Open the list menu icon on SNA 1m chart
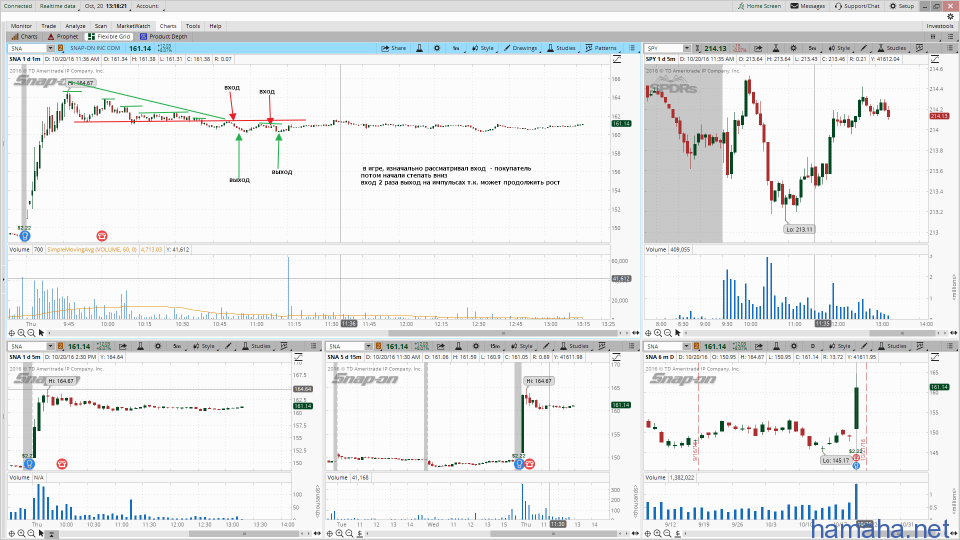This screenshot has width=960, height=540. pos(632,48)
